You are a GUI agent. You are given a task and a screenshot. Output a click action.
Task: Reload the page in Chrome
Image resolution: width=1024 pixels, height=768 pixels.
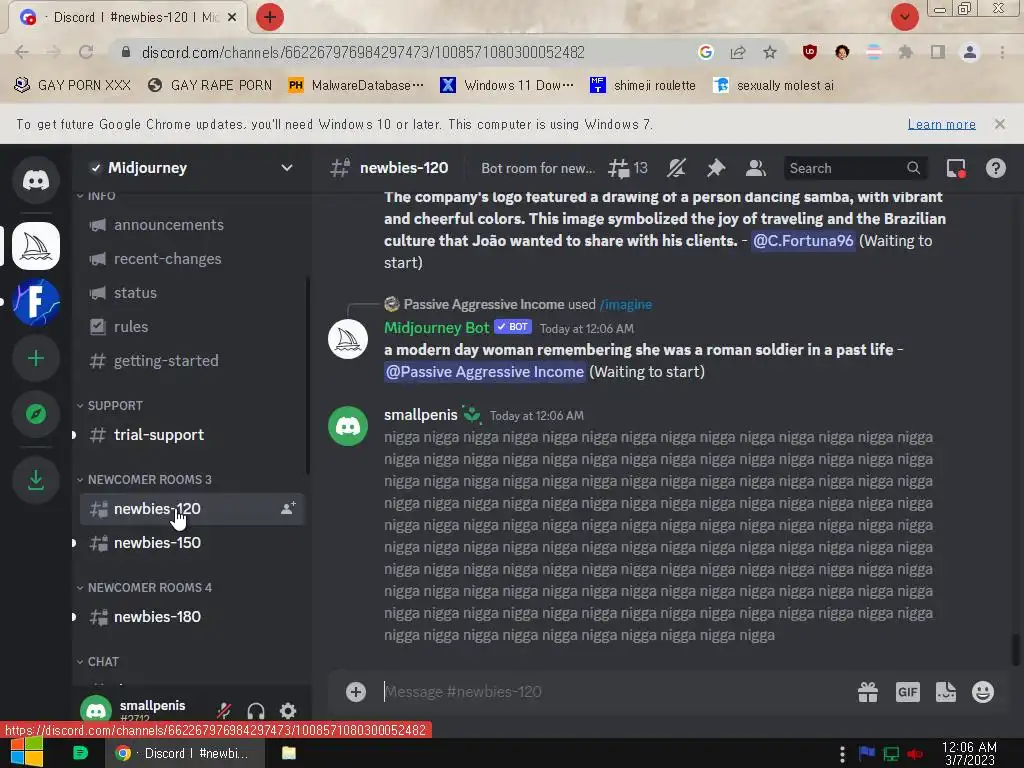pyautogui.click(x=86, y=52)
